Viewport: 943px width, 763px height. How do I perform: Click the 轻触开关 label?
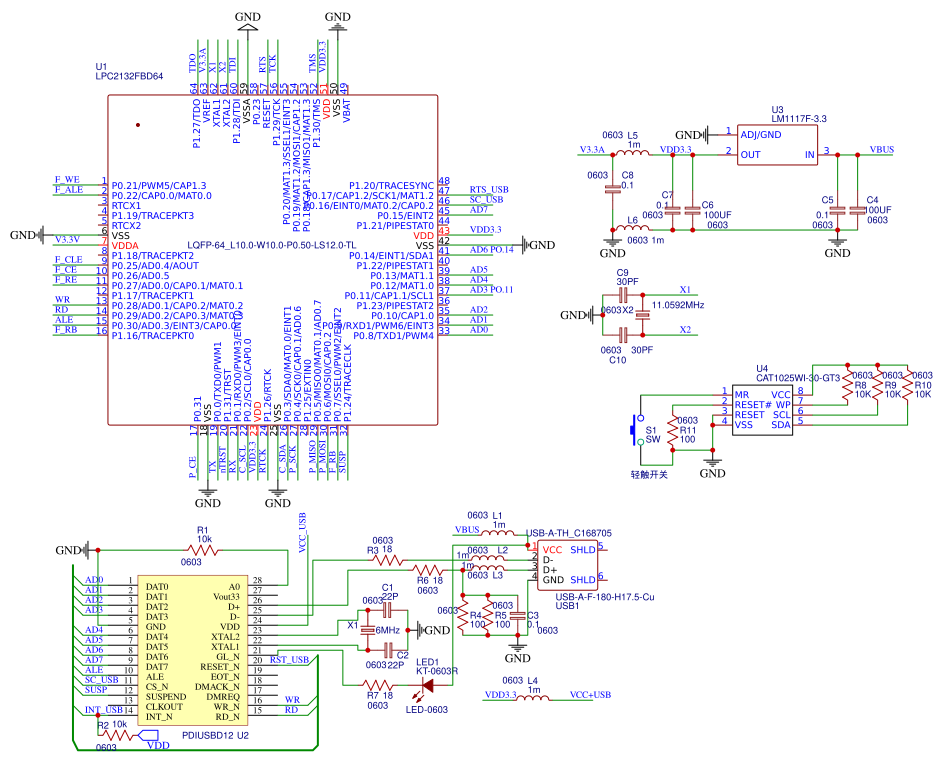pyautogui.click(x=649, y=474)
